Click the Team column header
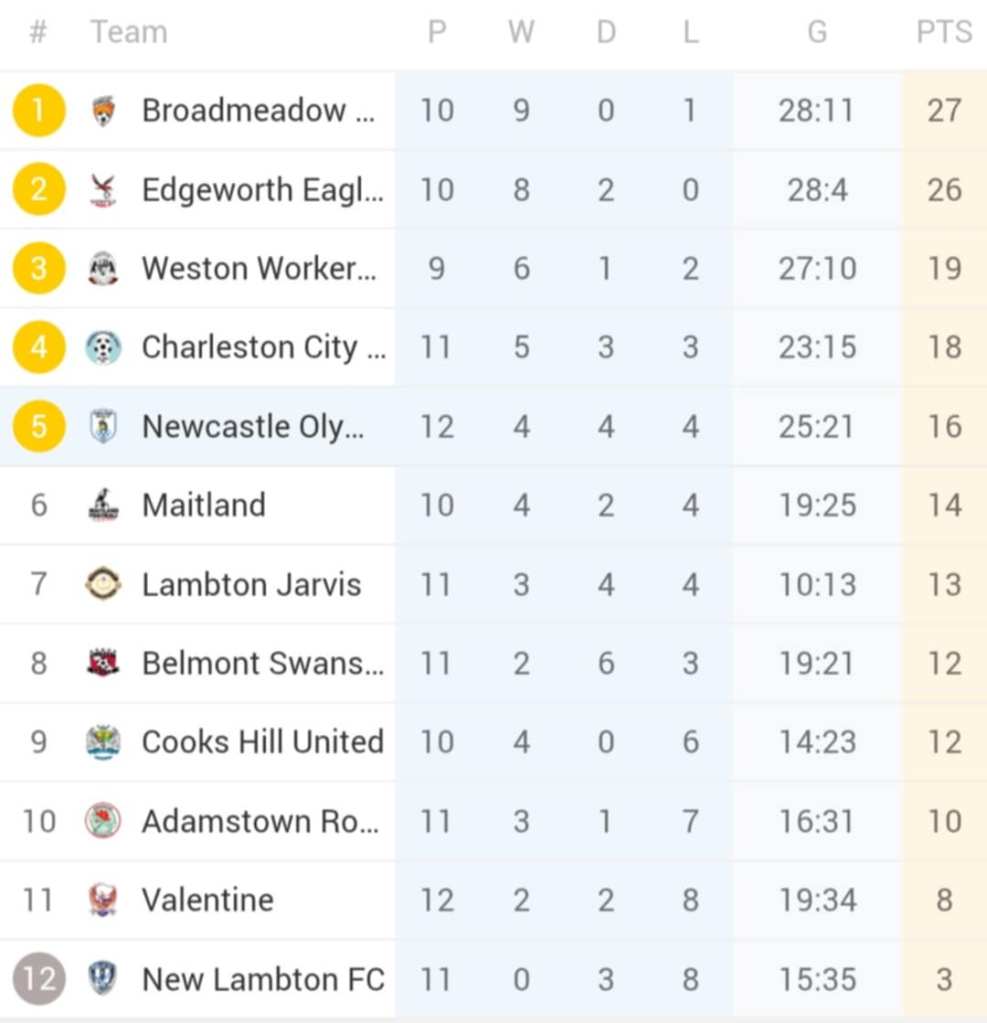This screenshot has height=1023, width=987. pos(129,32)
